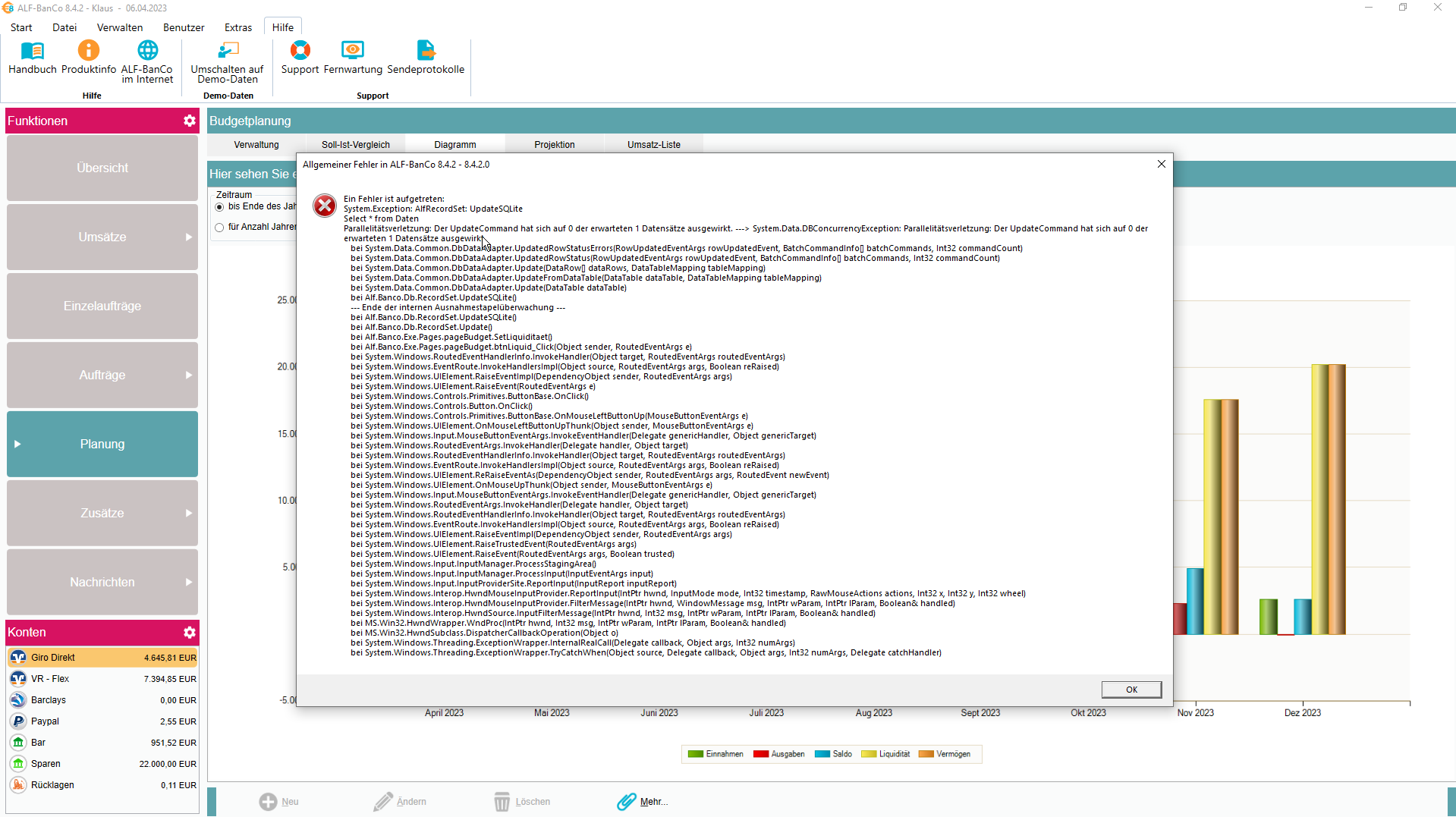Select 'bis Ende des Jahres' radio
The height and width of the screenshot is (817, 1456).
219,207
